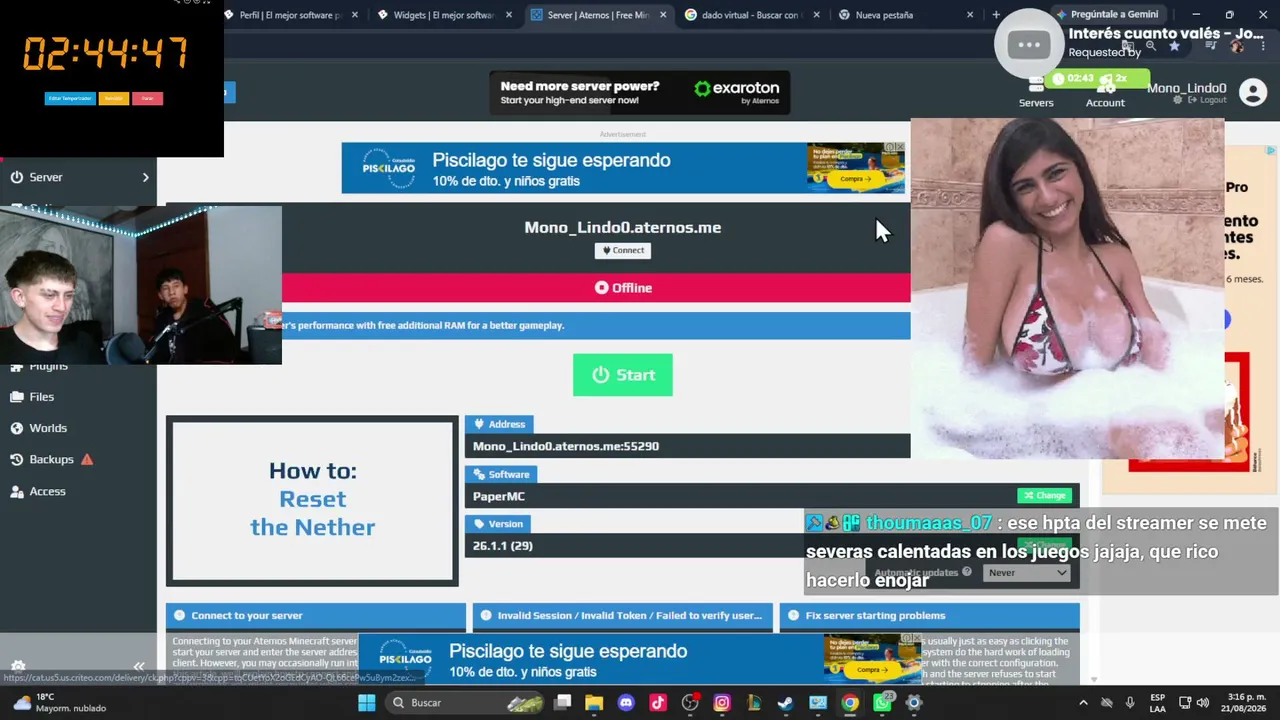
Task: Switch to the Perfil browser tab
Action: point(290,15)
